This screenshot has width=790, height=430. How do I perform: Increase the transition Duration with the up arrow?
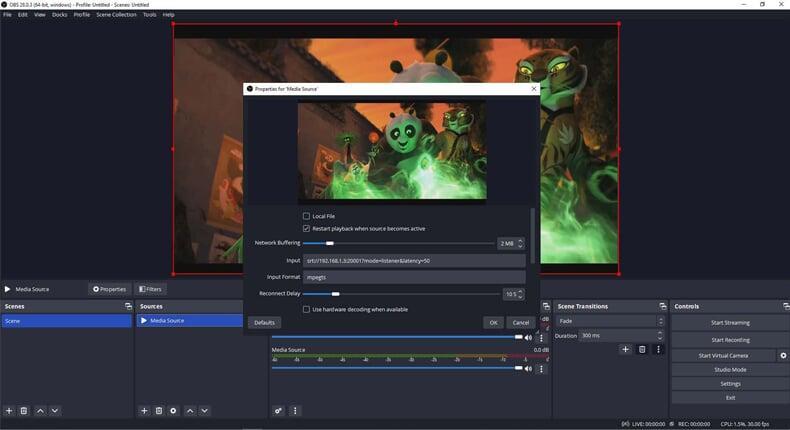[x=660, y=333]
